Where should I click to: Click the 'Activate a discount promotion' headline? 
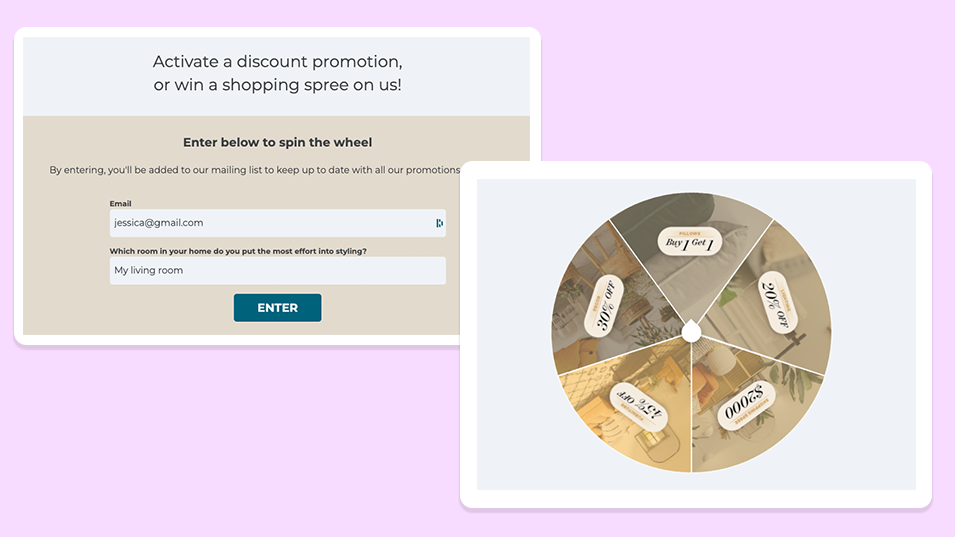coord(277,62)
